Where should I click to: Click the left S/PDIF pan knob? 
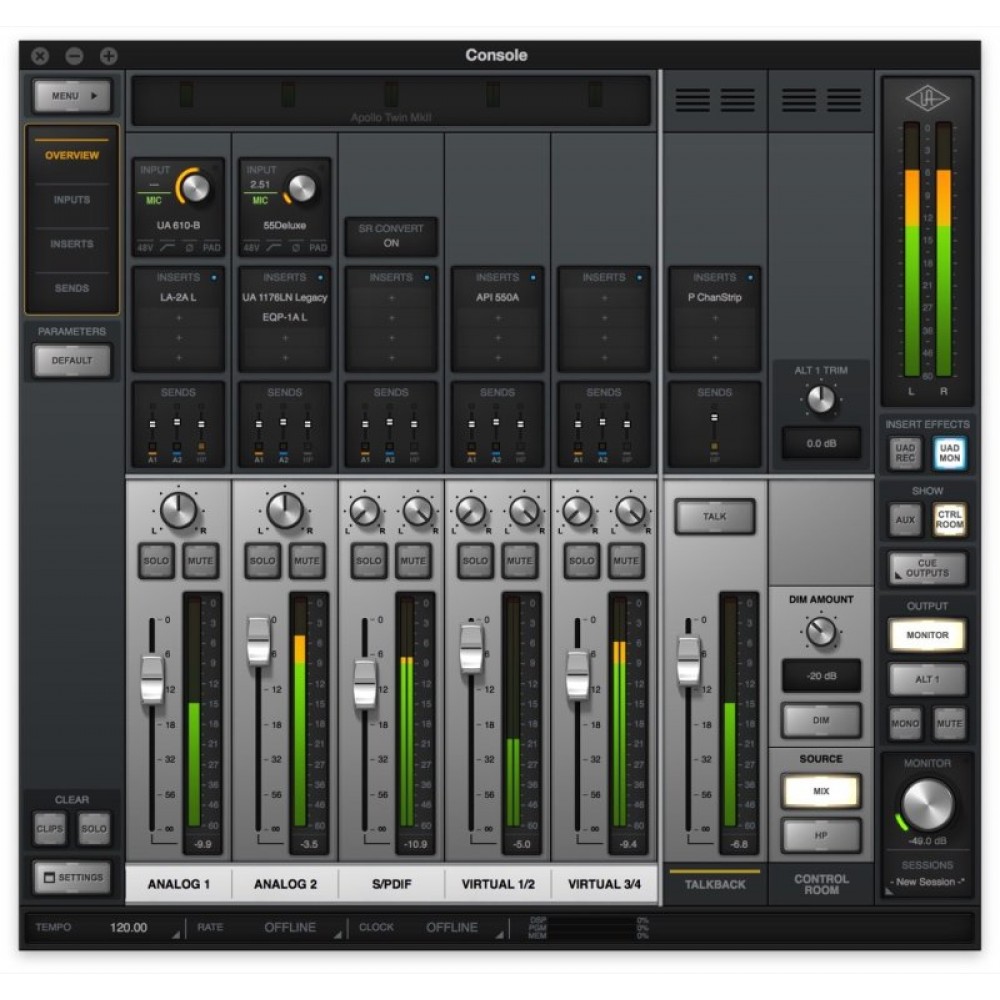point(365,511)
